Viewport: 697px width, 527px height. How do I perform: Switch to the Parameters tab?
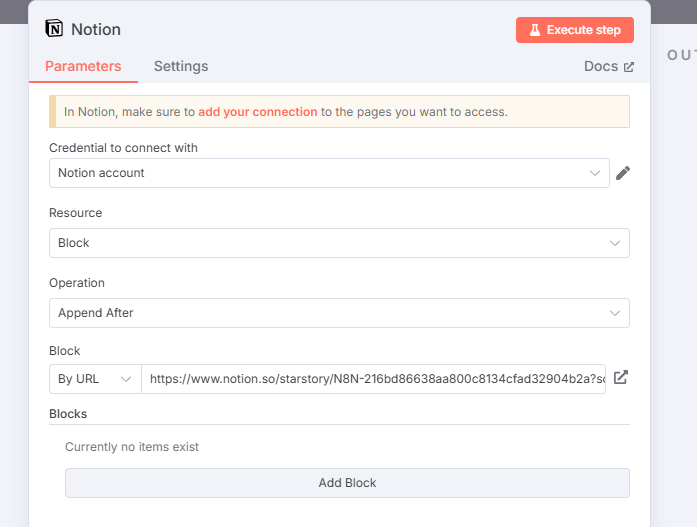coord(83,66)
